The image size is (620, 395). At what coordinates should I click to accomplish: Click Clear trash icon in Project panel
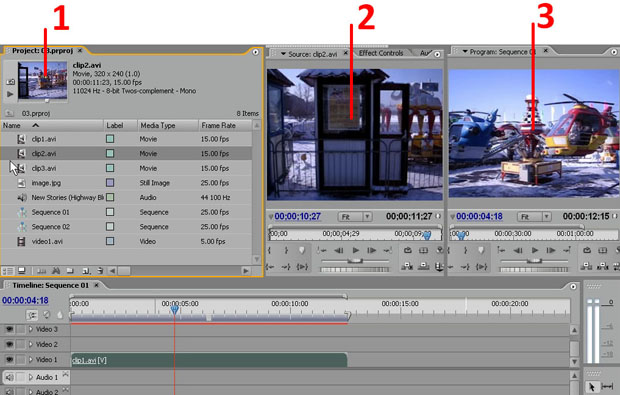pos(100,271)
